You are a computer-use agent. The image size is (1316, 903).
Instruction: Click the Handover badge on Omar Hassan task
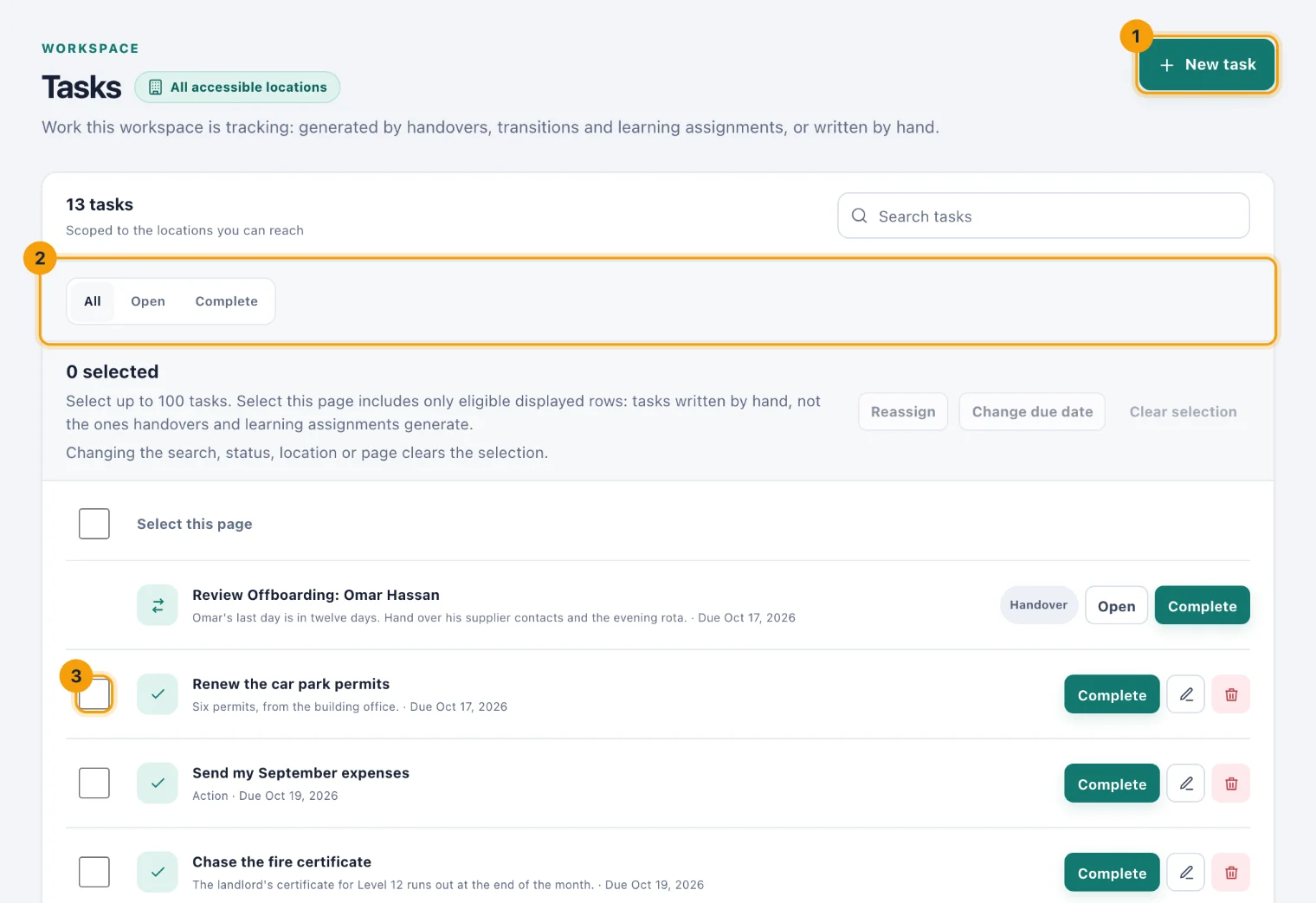pyautogui.click(x=1039, y=605)
